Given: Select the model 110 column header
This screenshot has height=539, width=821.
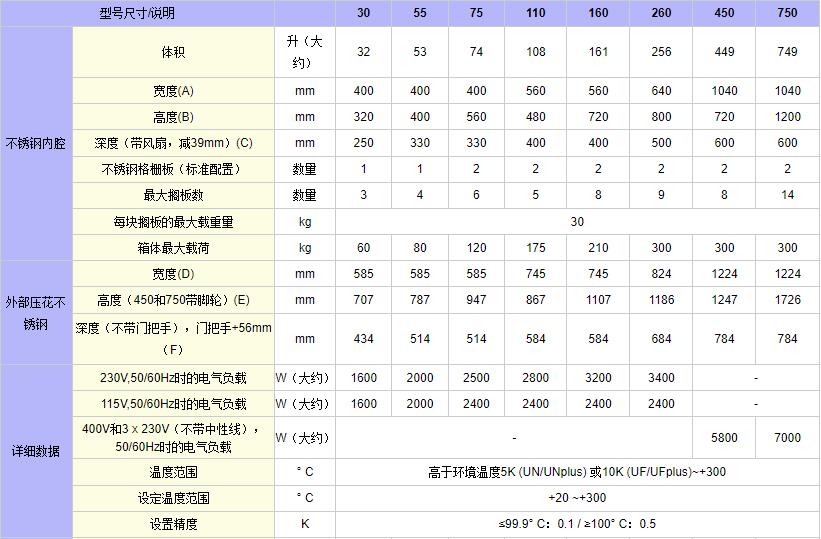Looking at the screenshot, I should [x=536, y=13].
